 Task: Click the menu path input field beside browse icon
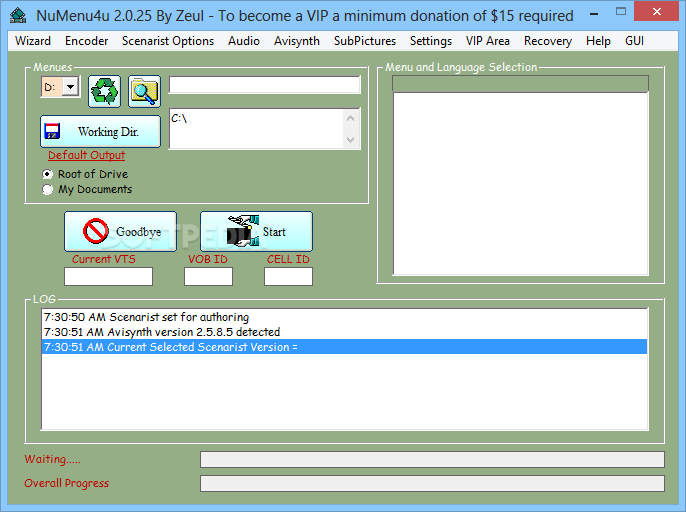pos(265,84)
